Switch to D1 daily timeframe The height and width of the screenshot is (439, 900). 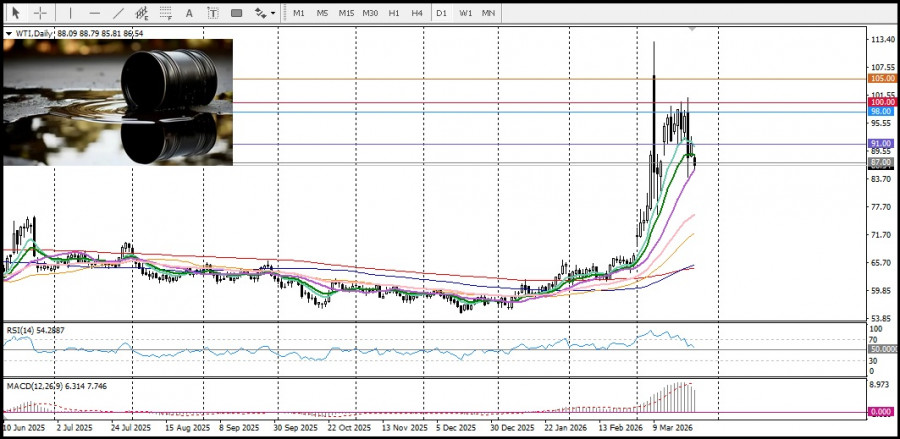[x=442, y=13]
